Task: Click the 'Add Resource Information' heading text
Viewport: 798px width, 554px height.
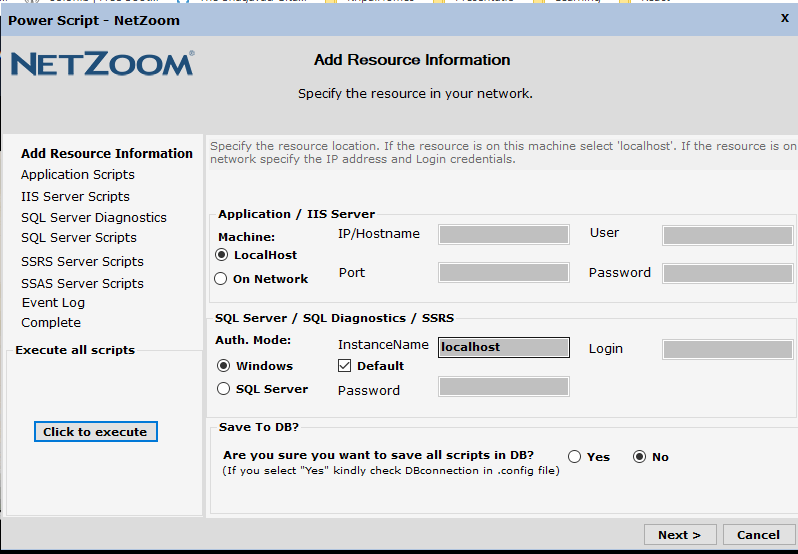Action: 412,60
